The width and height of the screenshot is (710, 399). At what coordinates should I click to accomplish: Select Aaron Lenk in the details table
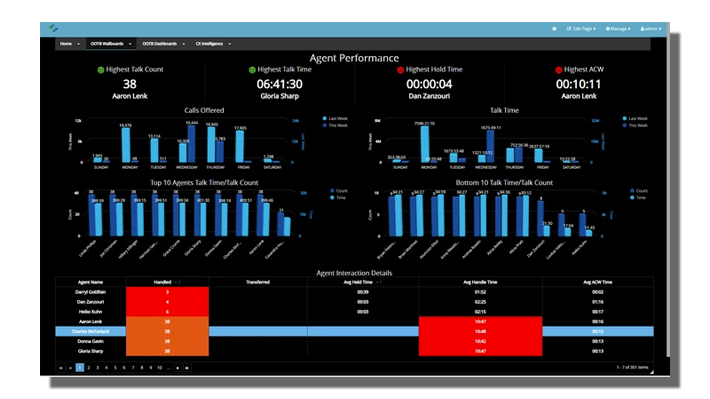coord(91,322)
